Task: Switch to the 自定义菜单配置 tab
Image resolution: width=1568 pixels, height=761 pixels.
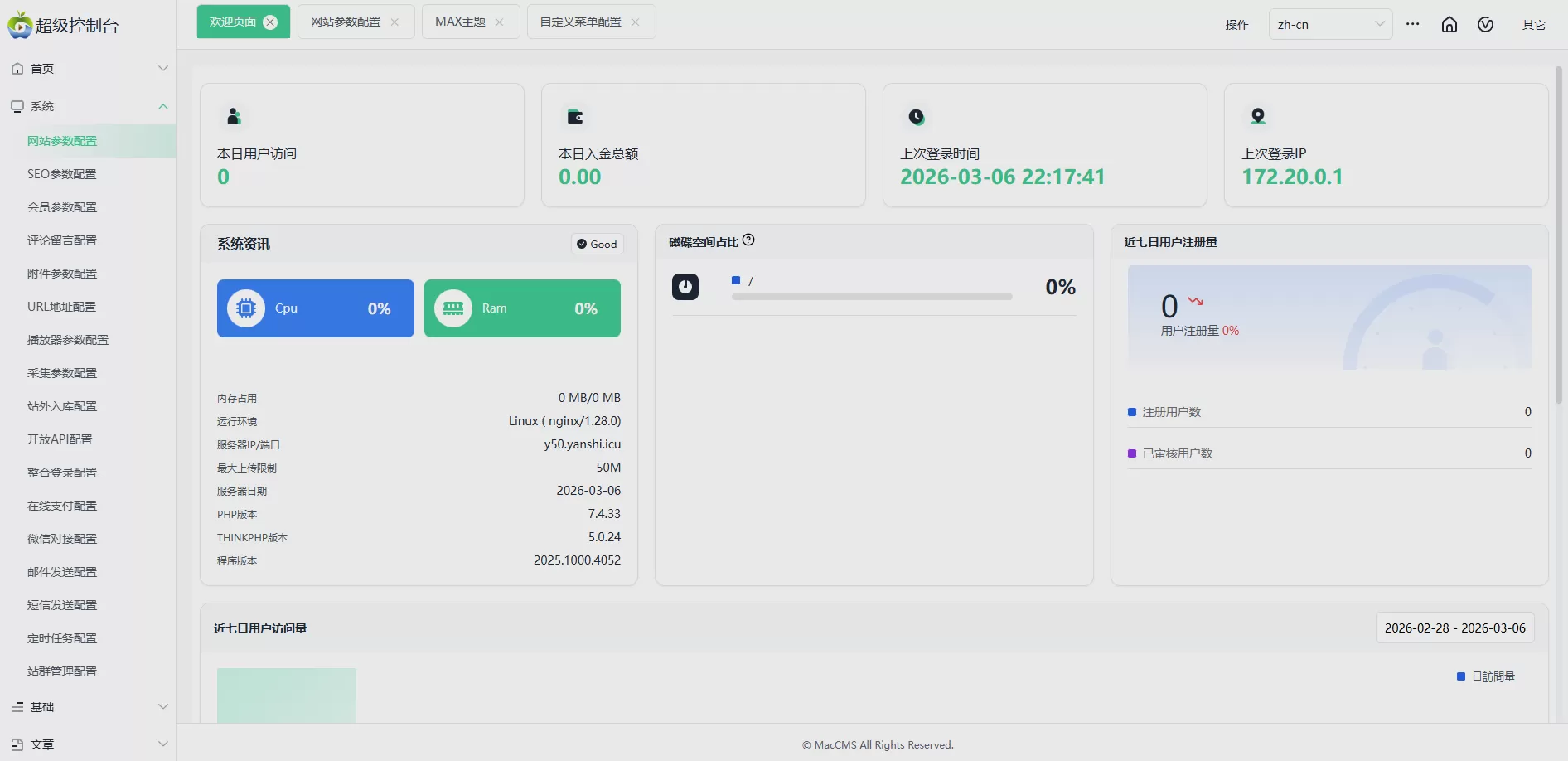Action: pos(580,22)
